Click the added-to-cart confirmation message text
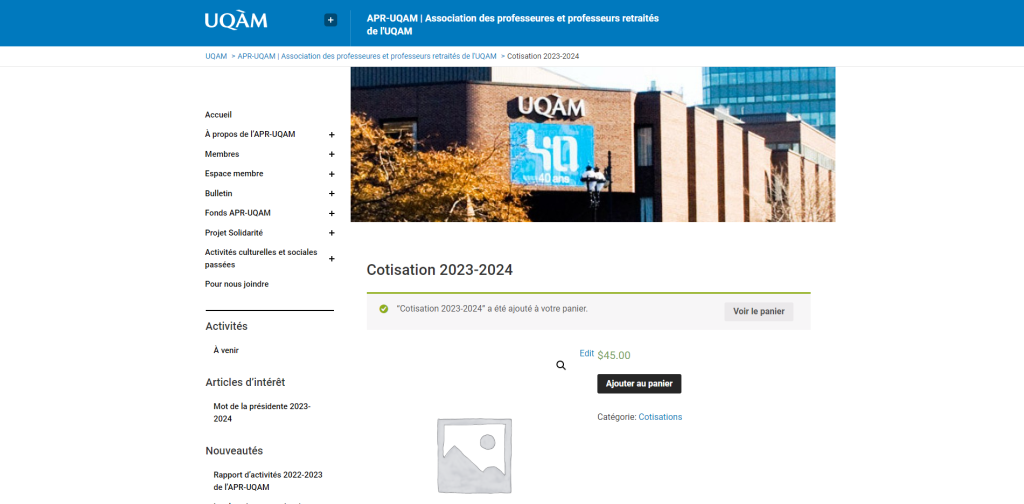The height and width of the screenshot is (504, 1024). 492,309
